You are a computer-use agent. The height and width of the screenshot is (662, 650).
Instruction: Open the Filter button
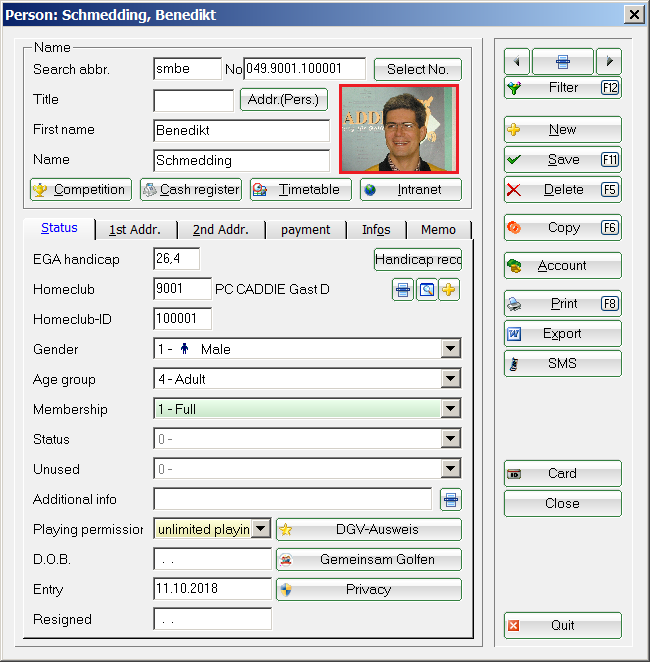pos(563,88)
